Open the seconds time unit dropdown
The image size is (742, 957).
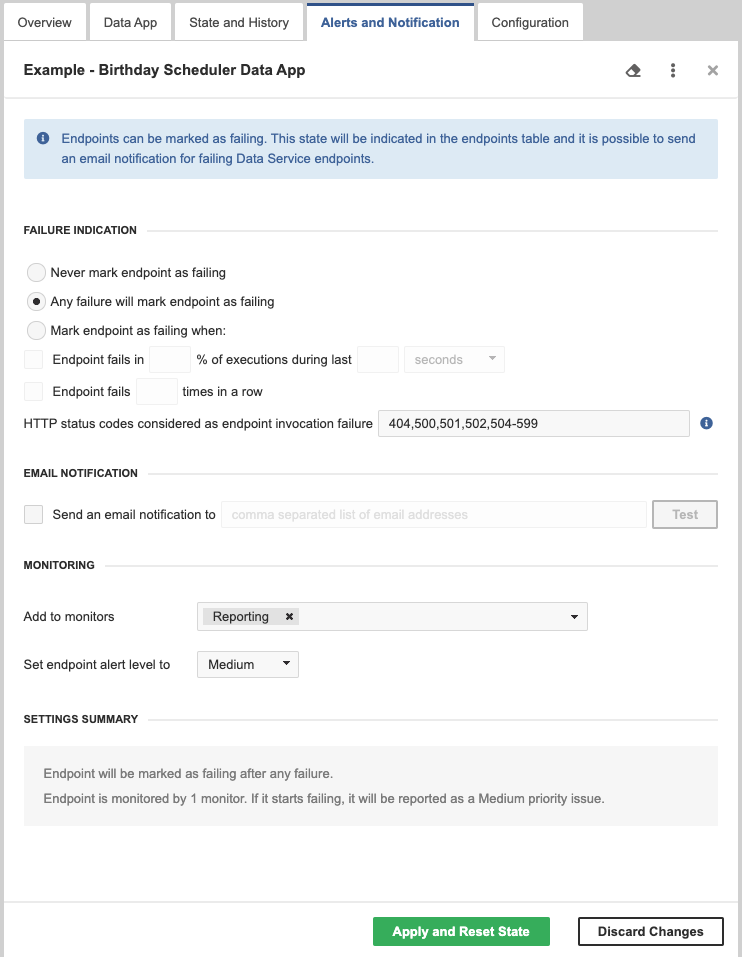[454, 359]
